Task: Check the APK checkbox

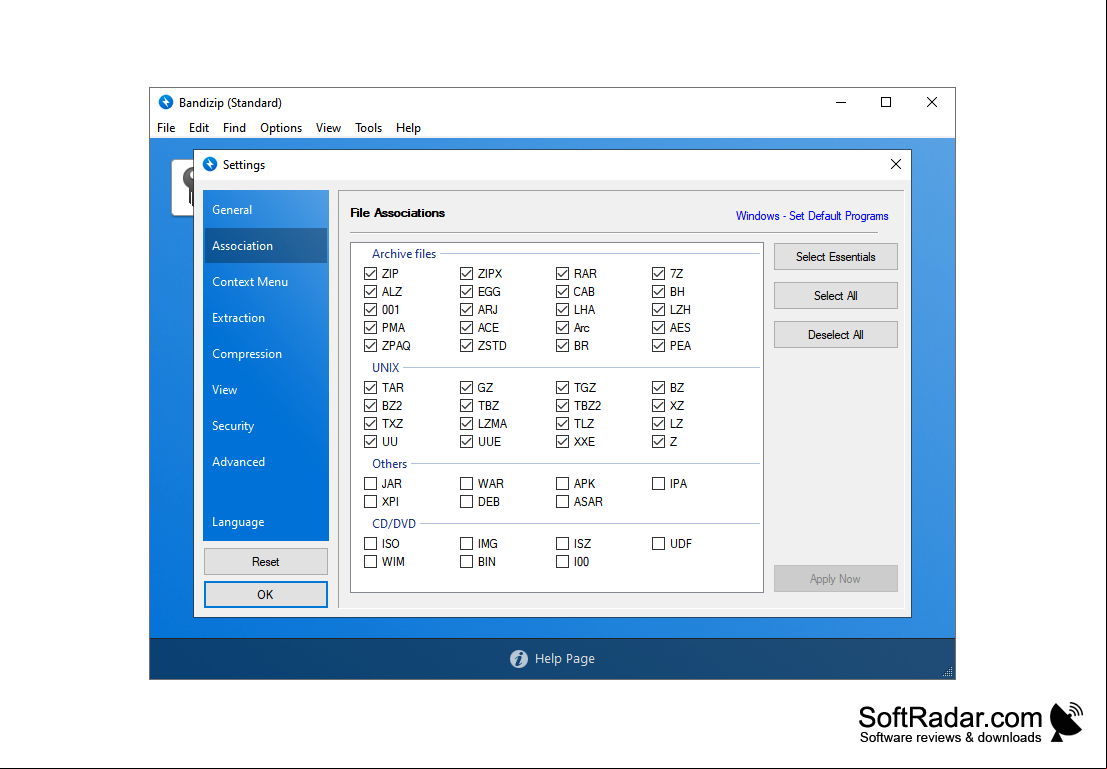Action: (563, 484)
